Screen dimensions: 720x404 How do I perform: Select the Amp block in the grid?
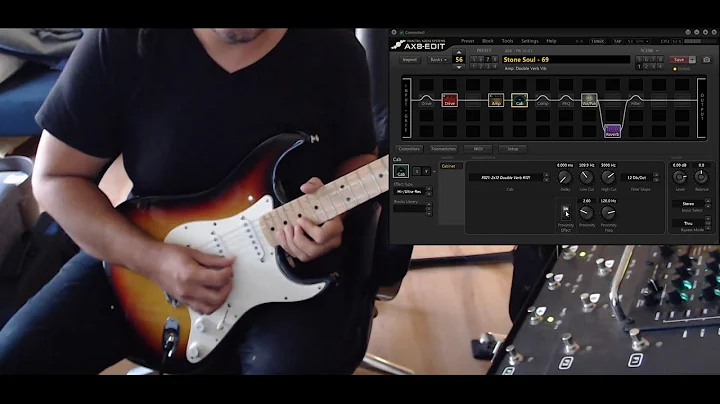coord(496,100)
